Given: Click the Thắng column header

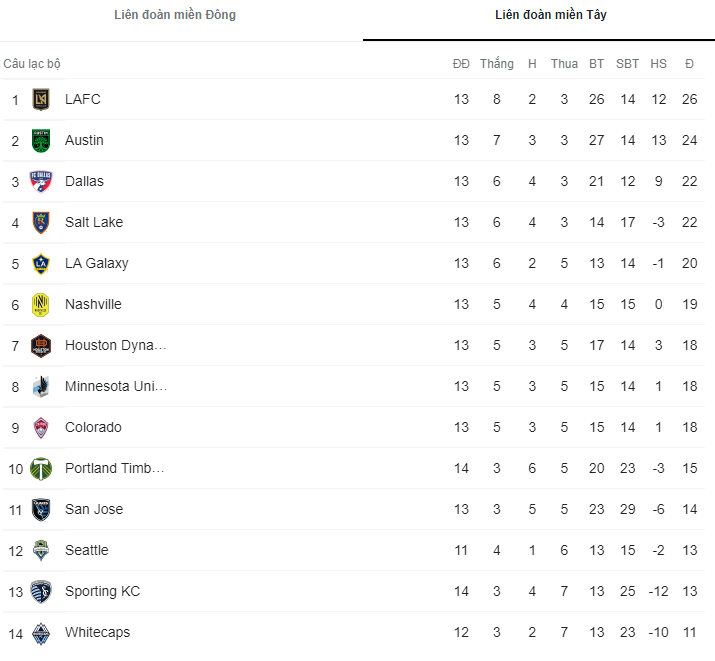Looking at the screenshot, I should (496, 64).
